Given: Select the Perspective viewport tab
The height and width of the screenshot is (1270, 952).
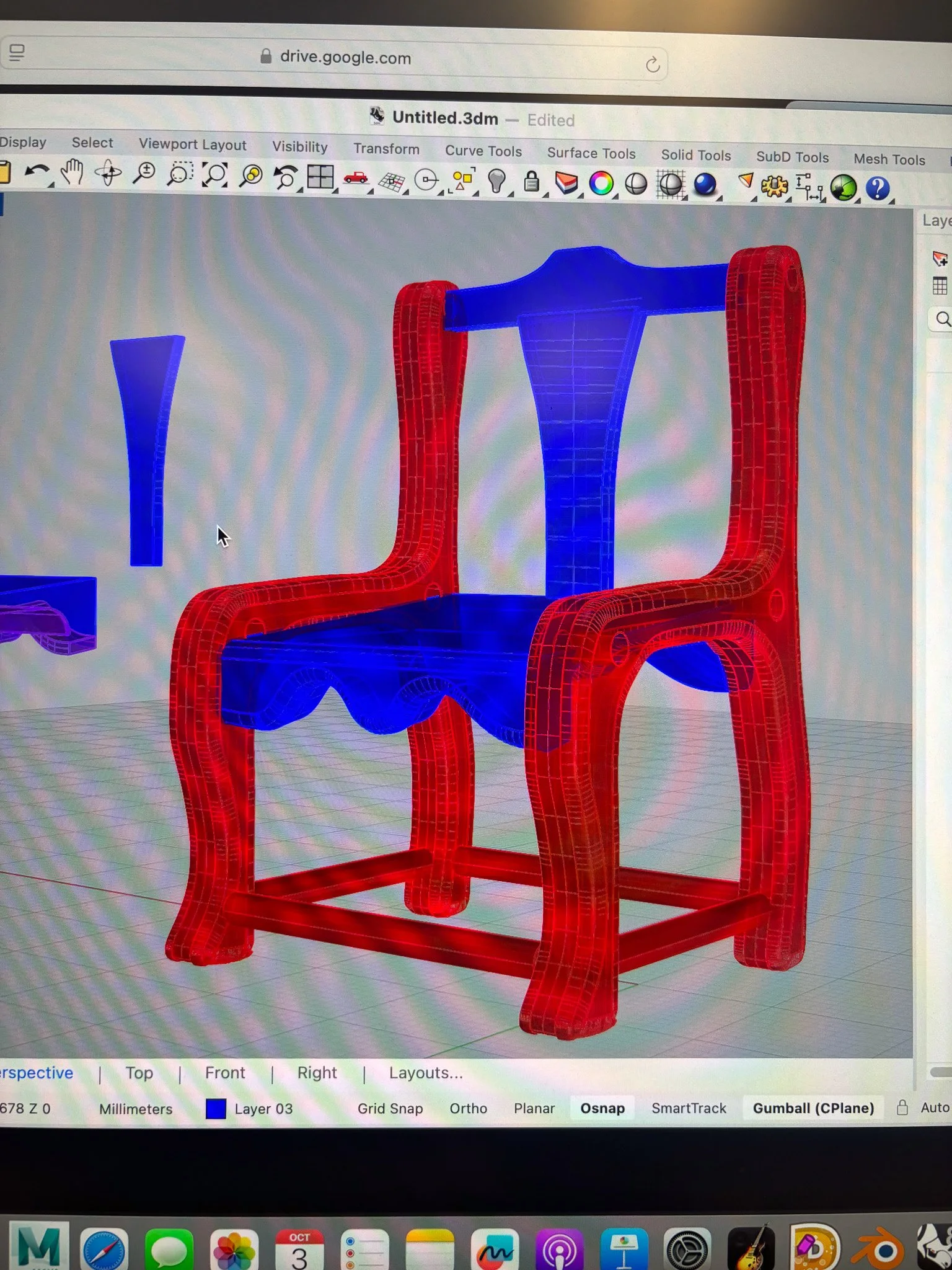Looking at the screenshot, I should point(37,1073).
